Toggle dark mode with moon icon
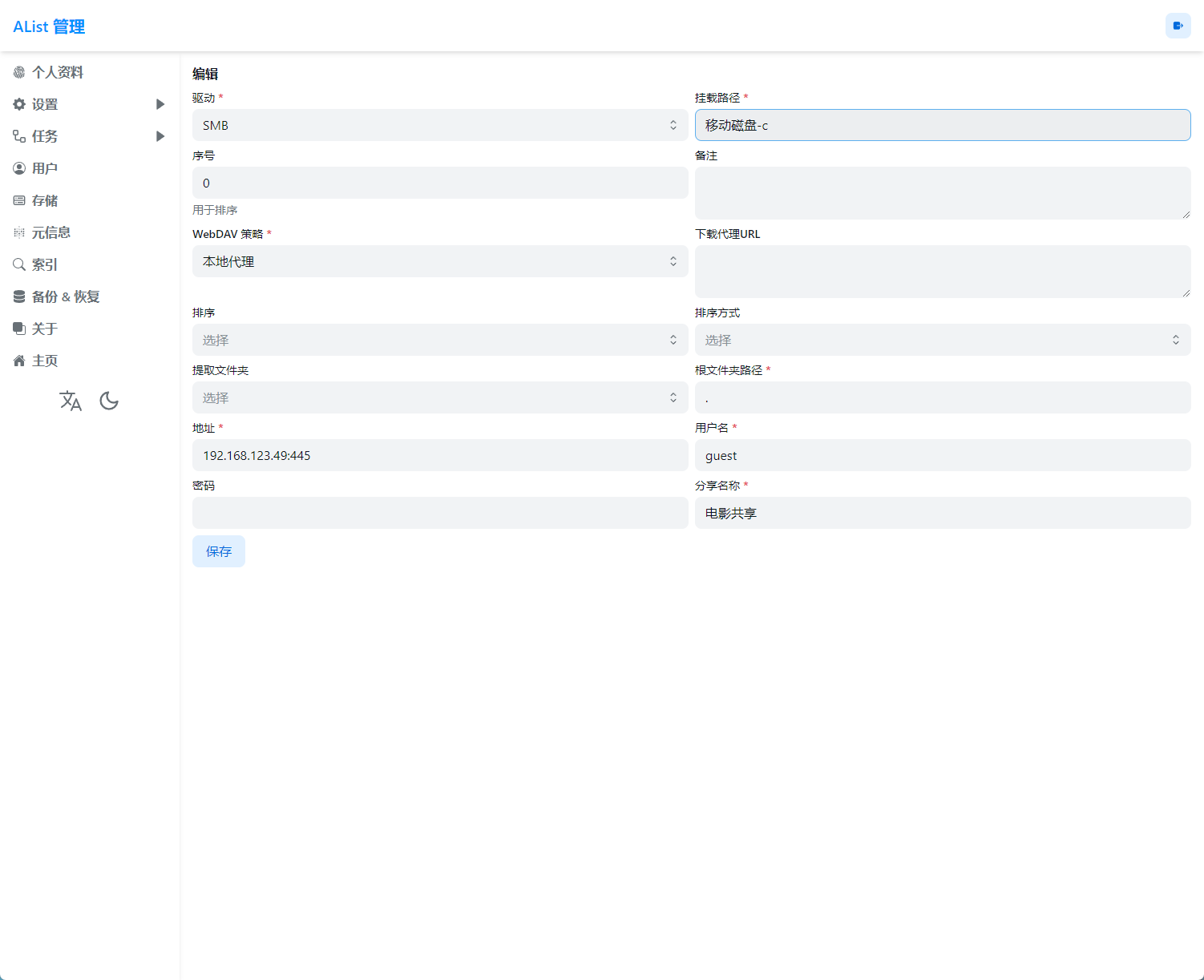 [109, 401]
